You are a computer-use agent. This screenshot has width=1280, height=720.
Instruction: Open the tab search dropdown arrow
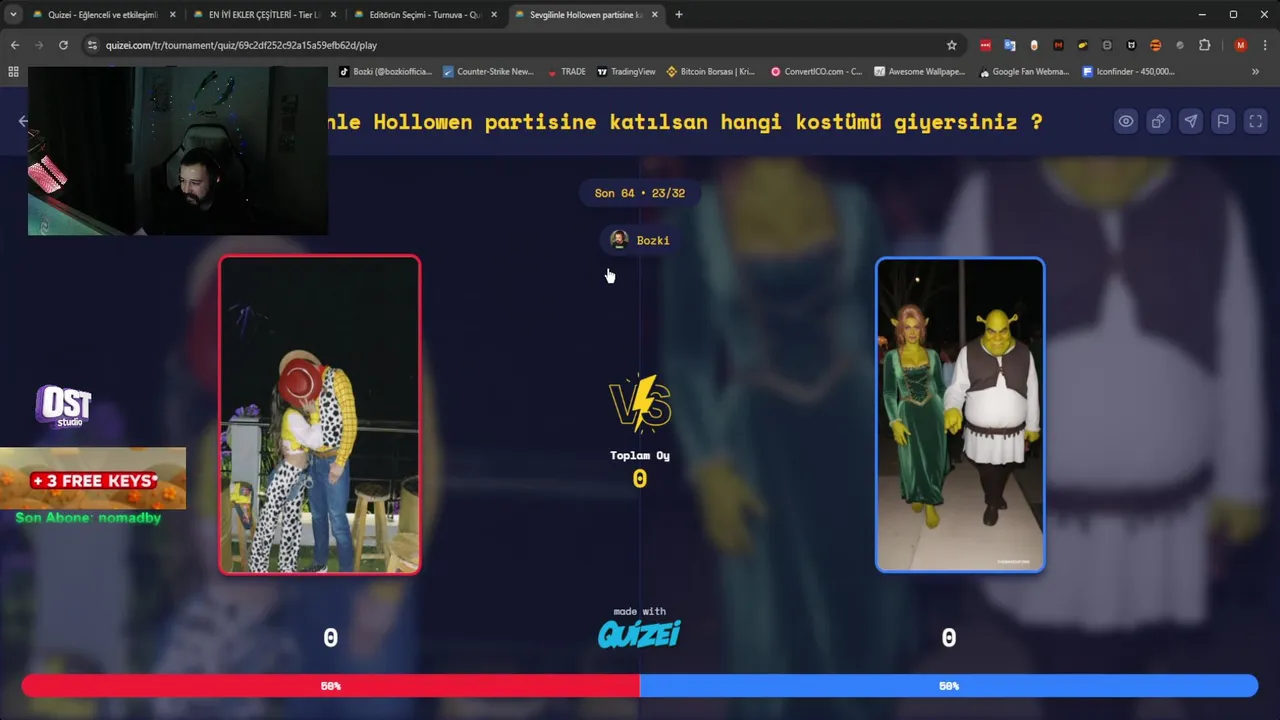[x=13, y=15]
